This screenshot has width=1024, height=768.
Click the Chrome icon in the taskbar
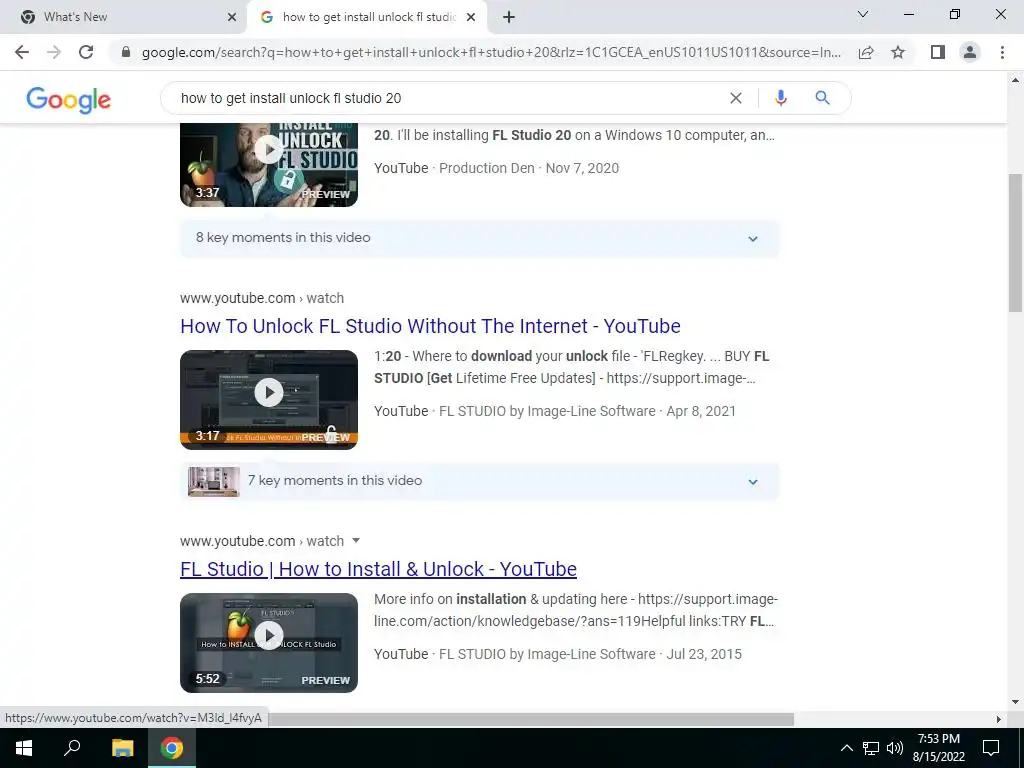(x=172, y=748)
